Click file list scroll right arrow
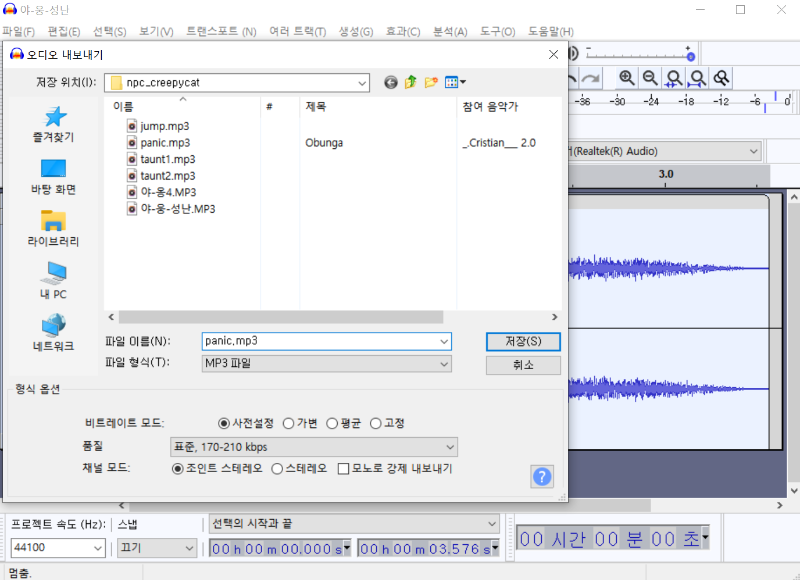This screenshot has width=800, height=580. coord(555,317)
